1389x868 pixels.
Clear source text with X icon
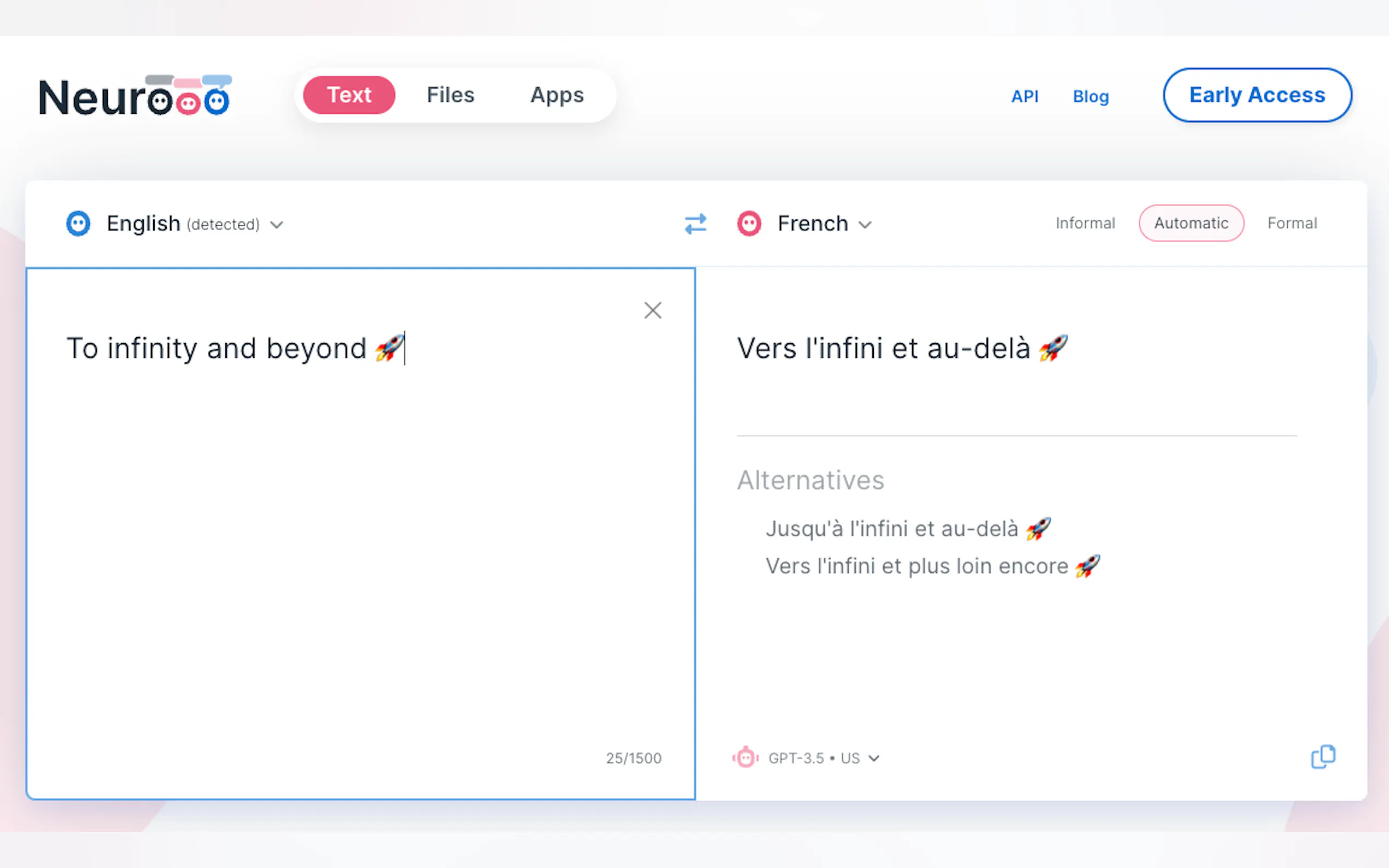pyautogui.click(x=653, y=310)
